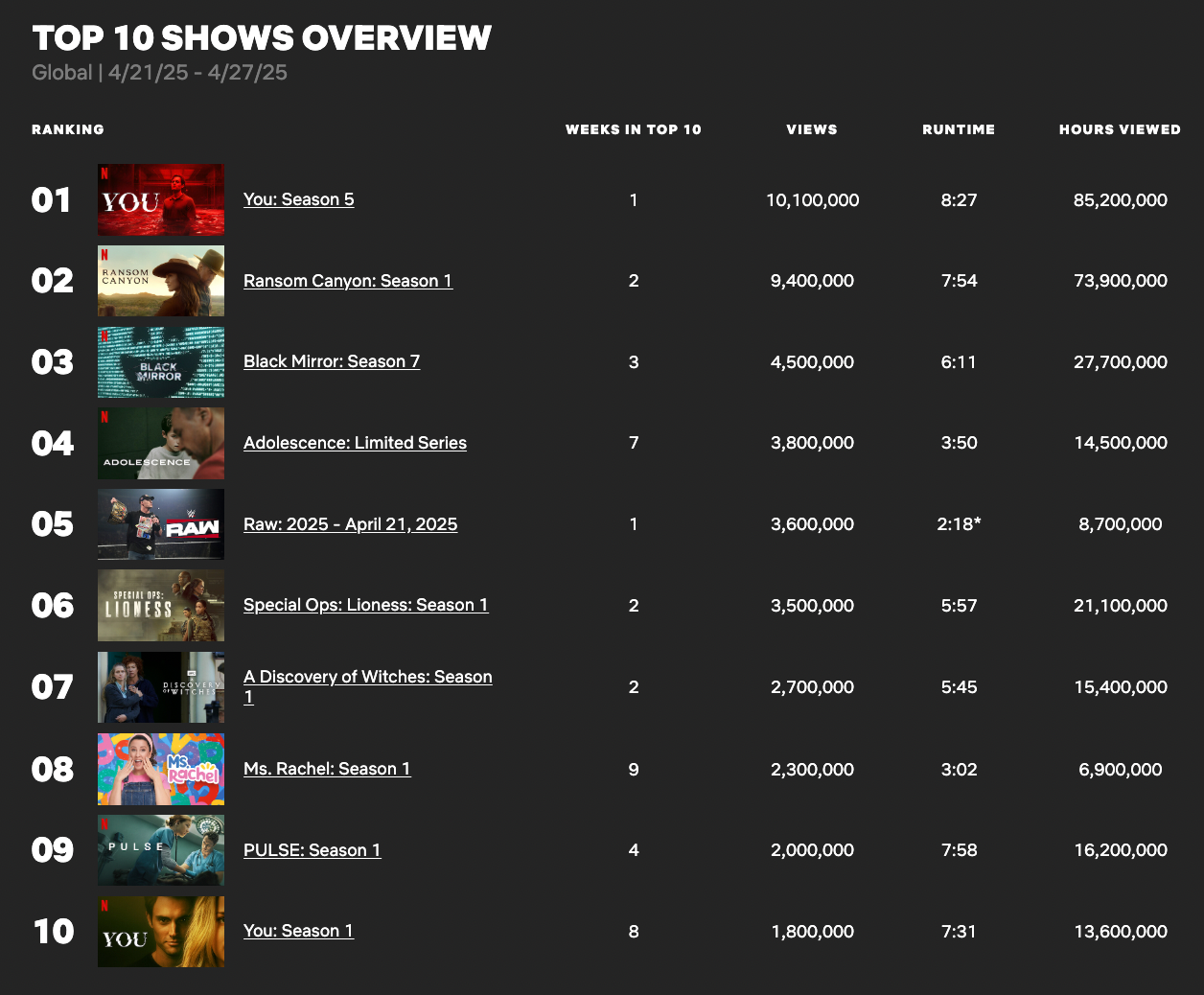This screenshot has height=995, width=1204.
Task: Click the colorful Ms. Rachel thumbnail
Action: point(161,769)
